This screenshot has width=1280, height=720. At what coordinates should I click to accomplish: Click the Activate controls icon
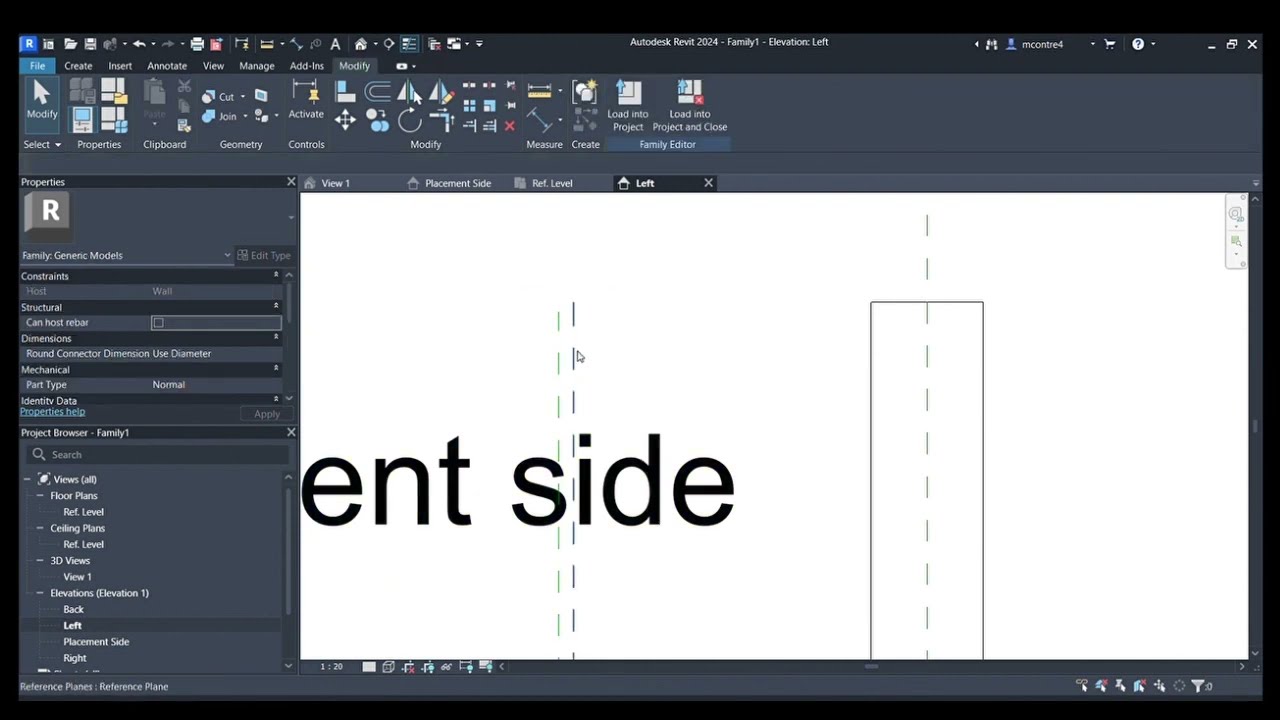pos(305,100)
